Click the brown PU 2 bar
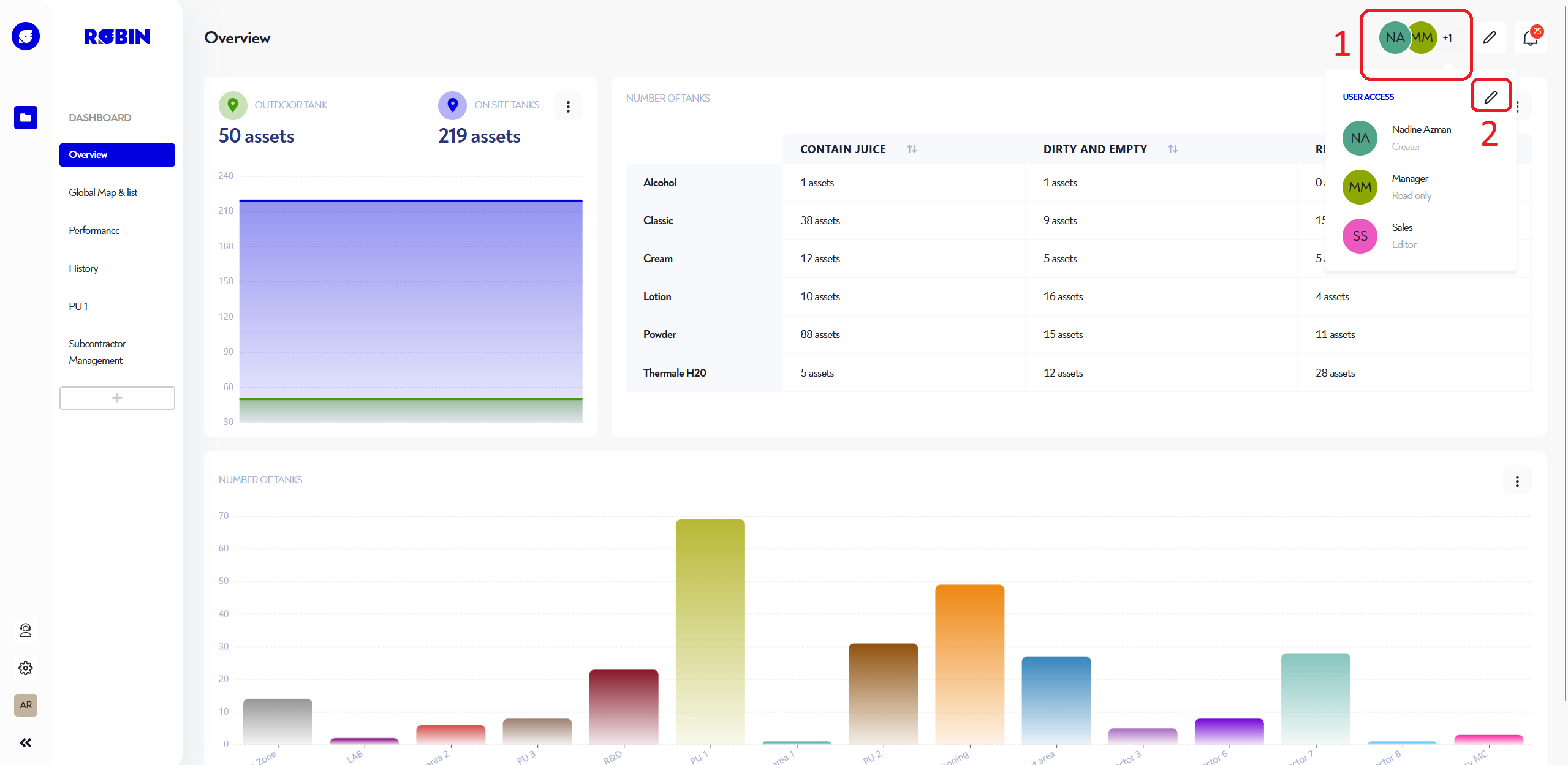Image resolution: width=1568 pixels, height=765 pixels. pos(883,693)
